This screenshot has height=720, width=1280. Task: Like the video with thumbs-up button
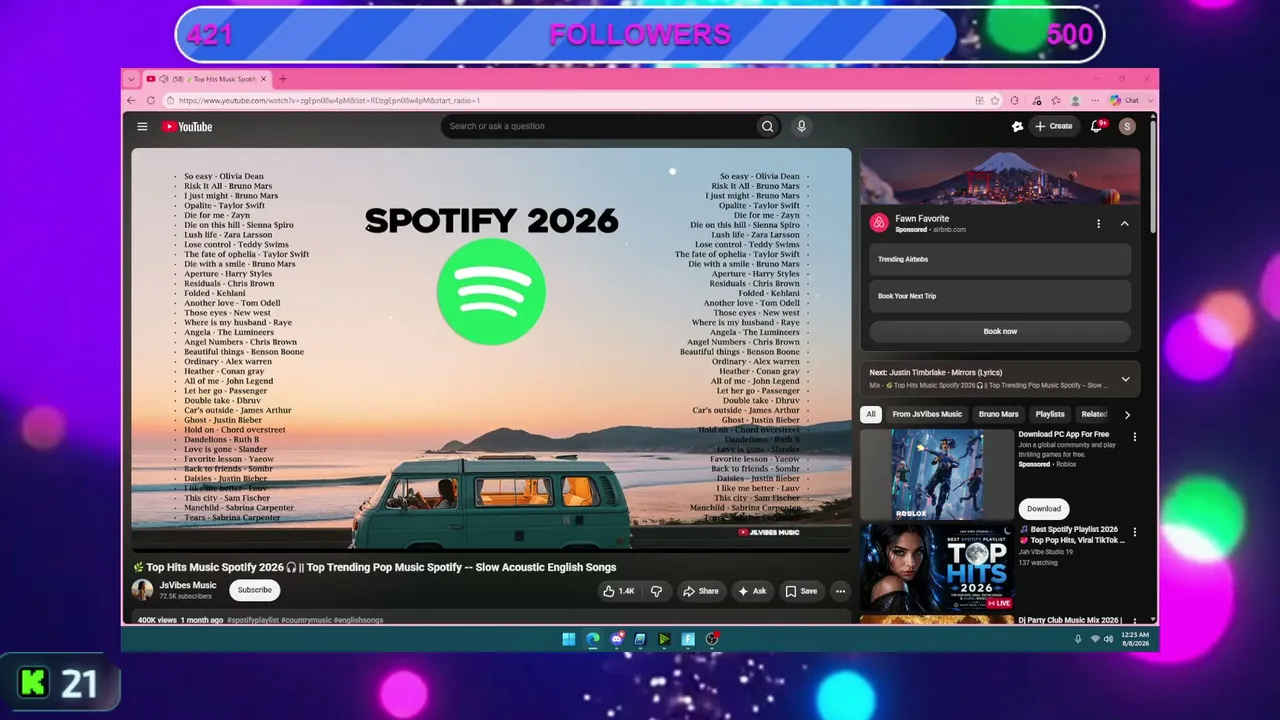point(619,591)
